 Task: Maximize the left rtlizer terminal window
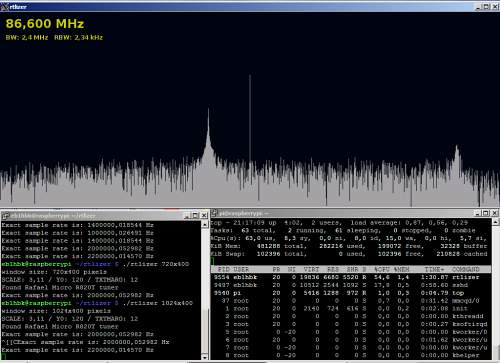pos(196,215)
